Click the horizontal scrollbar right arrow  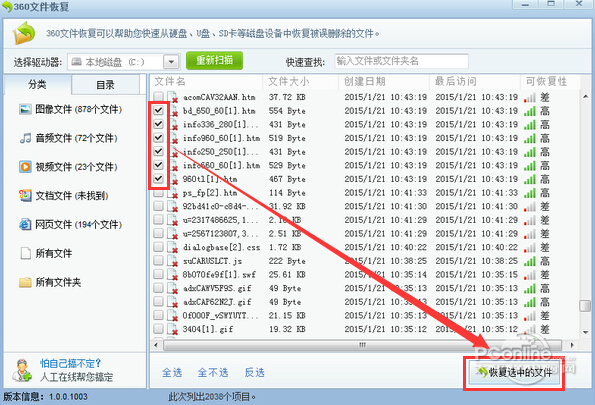tap(572, 345)
